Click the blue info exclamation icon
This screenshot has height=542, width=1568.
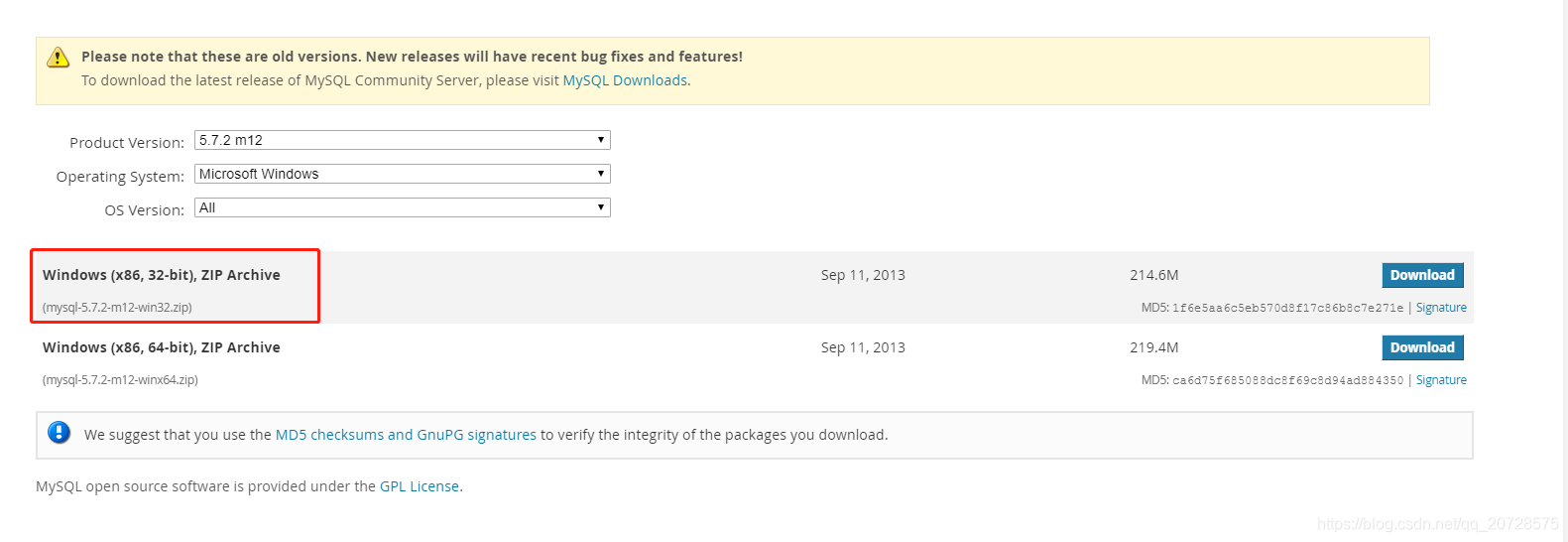pos(60,433)
